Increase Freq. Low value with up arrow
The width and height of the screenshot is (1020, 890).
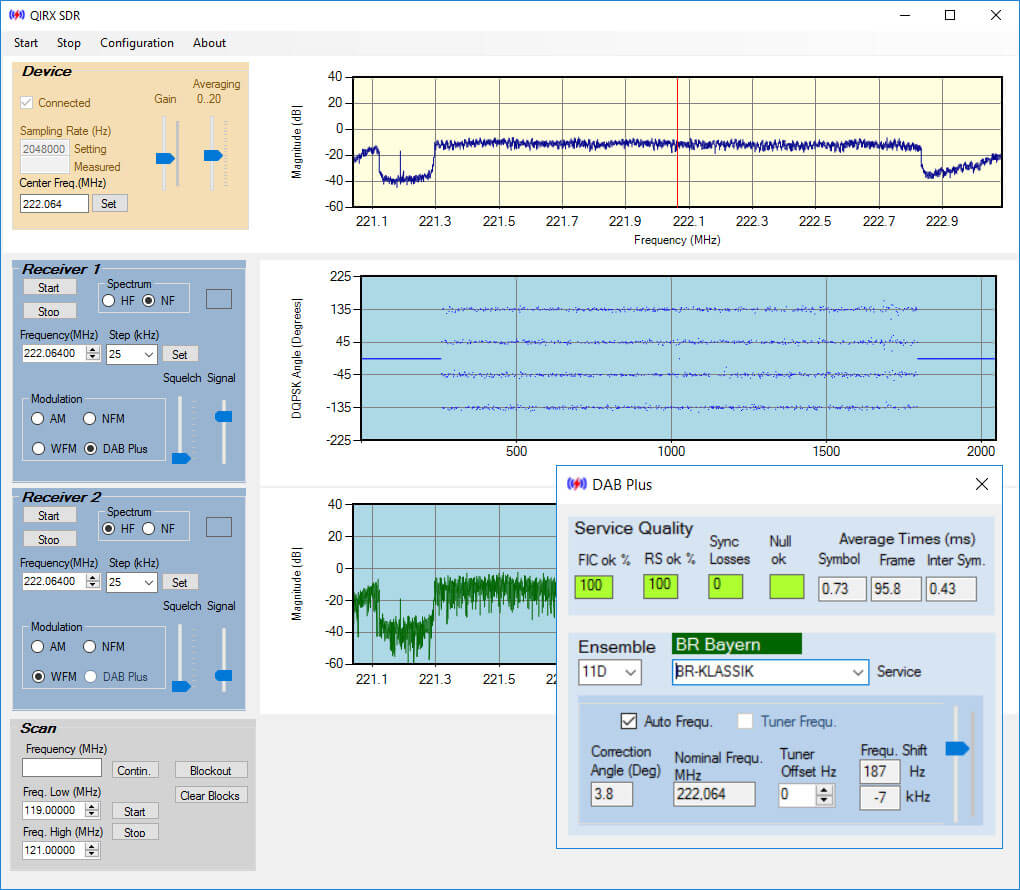pos(92,806)
